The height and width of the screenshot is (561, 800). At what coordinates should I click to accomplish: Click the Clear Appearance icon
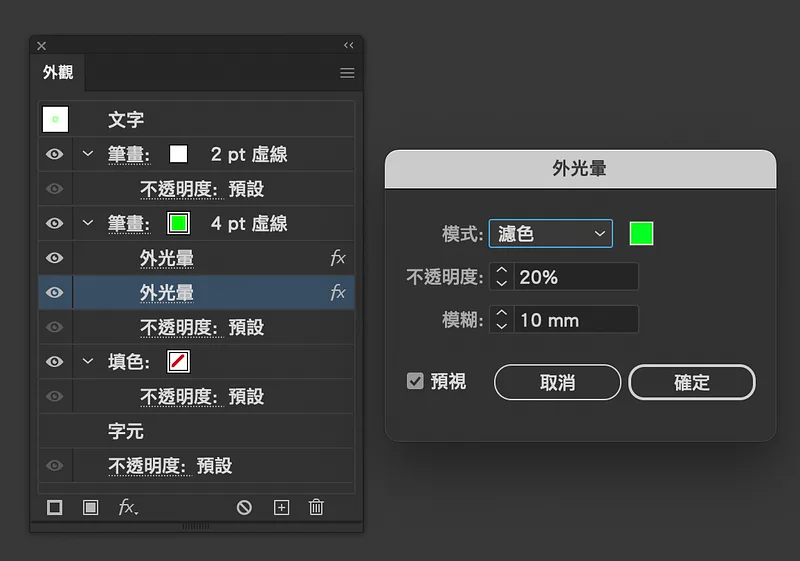(x=244, y=507)
